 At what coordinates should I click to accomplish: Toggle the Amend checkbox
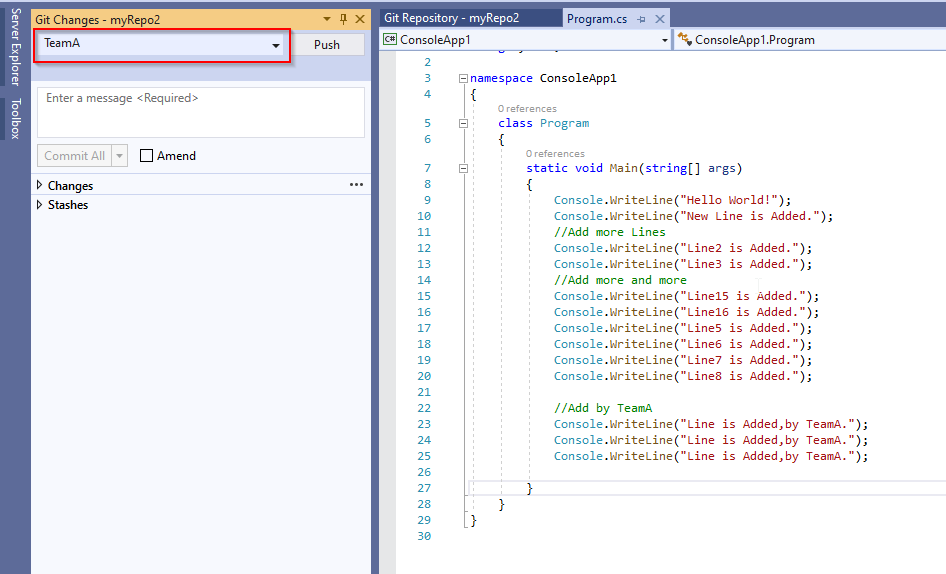[146, 156]
